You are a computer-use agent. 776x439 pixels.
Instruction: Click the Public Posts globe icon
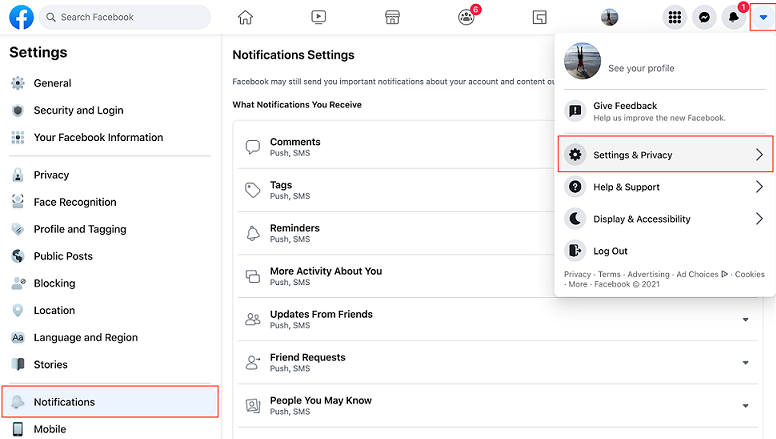[18, 256]
